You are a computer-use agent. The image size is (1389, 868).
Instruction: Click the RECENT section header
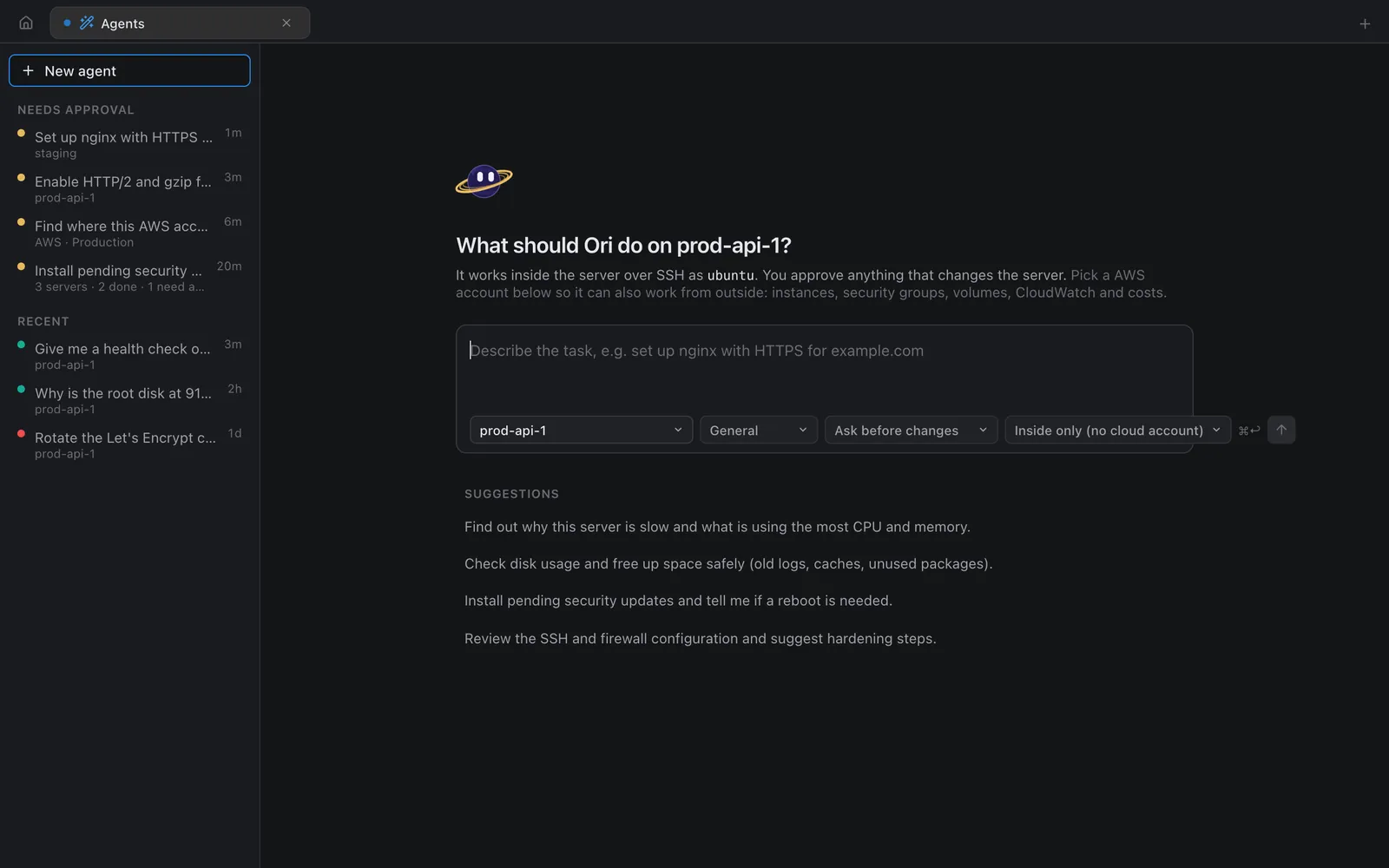(43, 321)
